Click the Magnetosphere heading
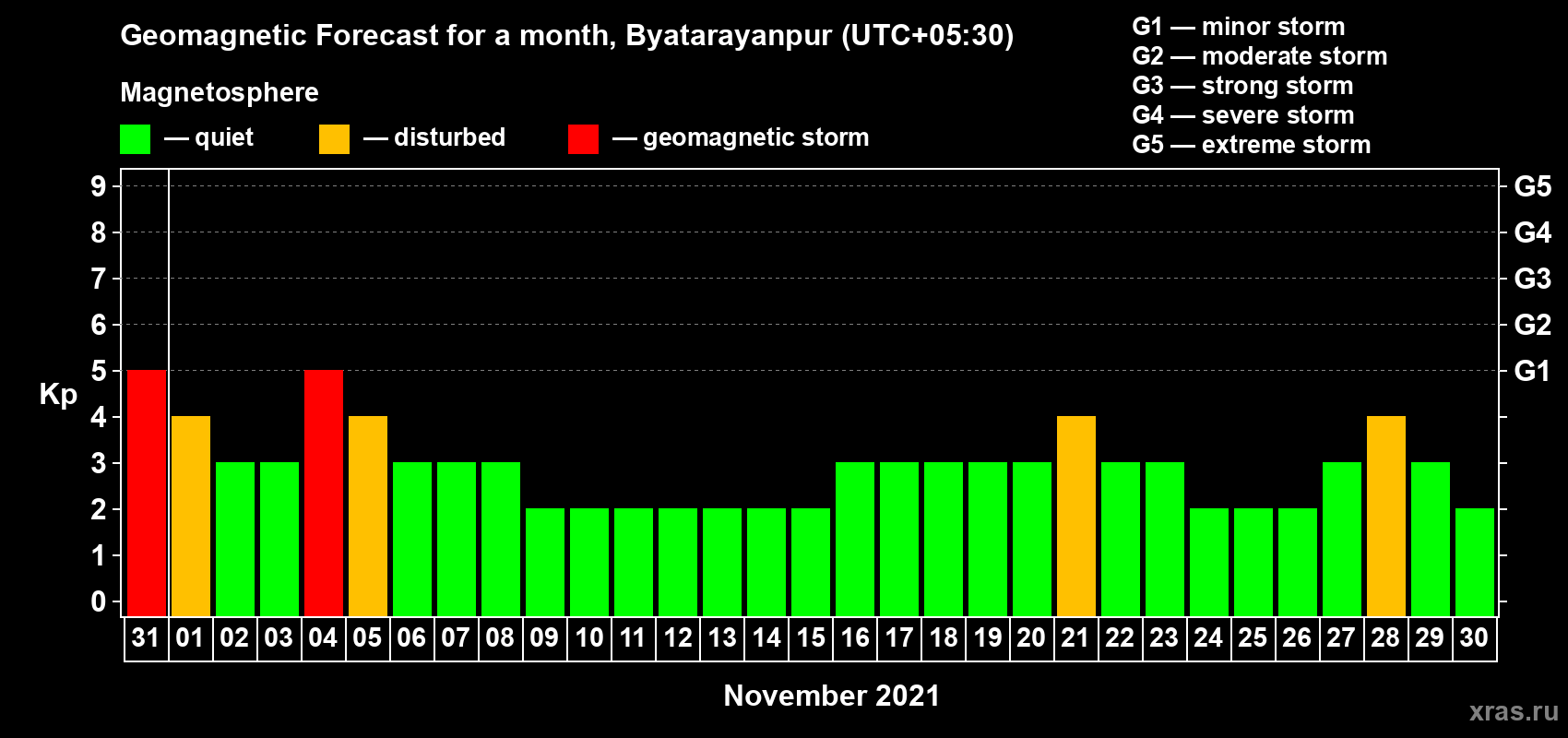This screenshot has width=1568, height=738. (220, 92)
